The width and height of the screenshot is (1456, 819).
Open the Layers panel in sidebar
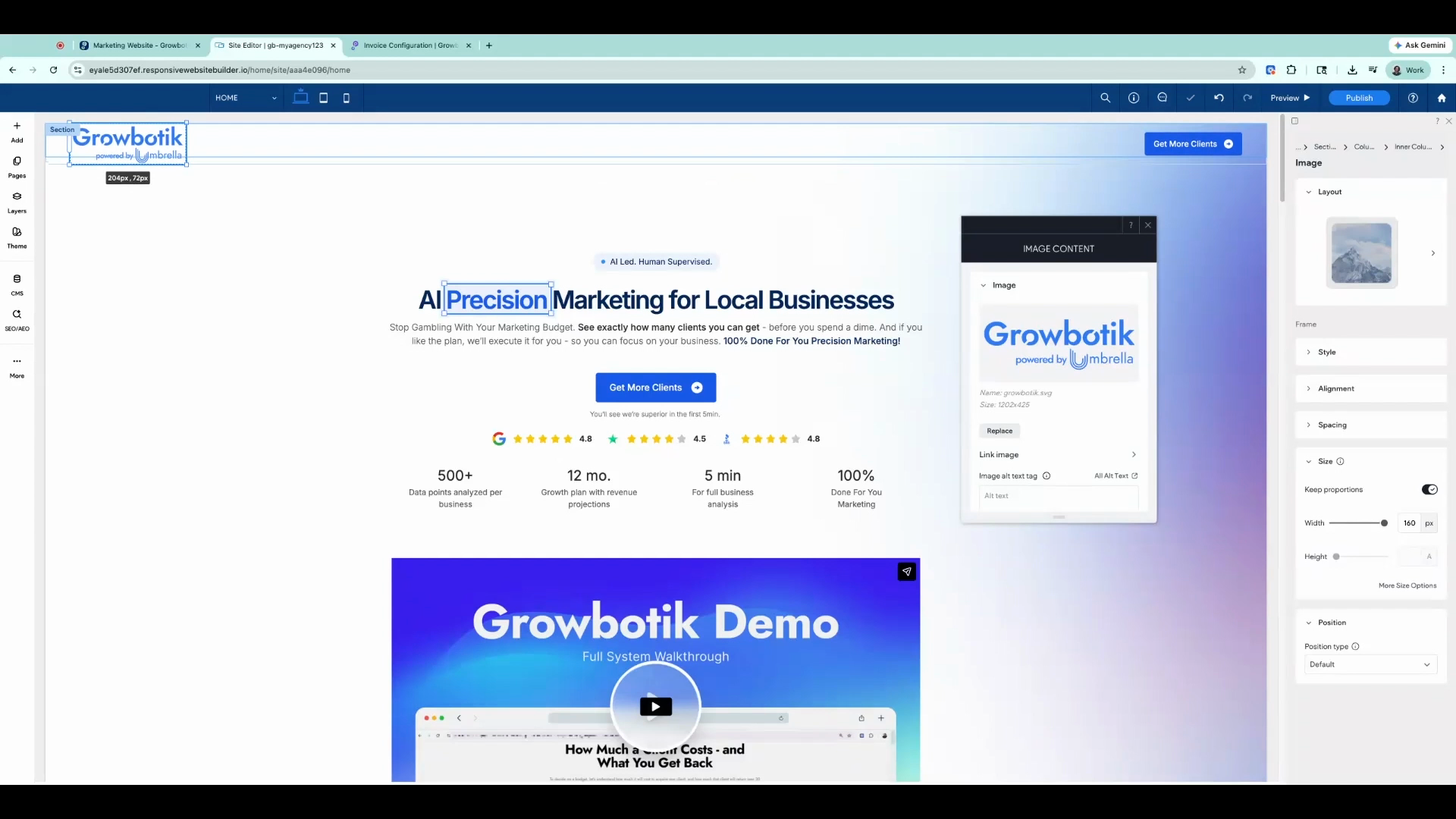(17, 202)
